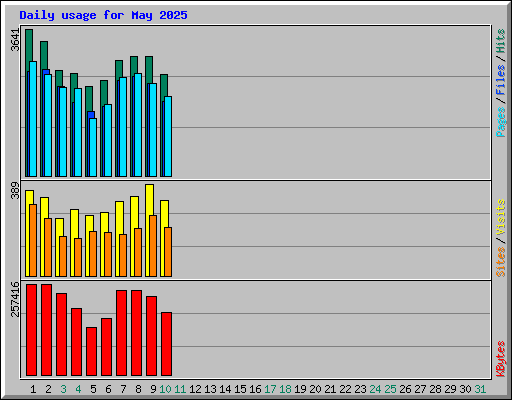512x400 pixels.
Task: Click day '20' on the x-axis
Action: click(315, 389)
